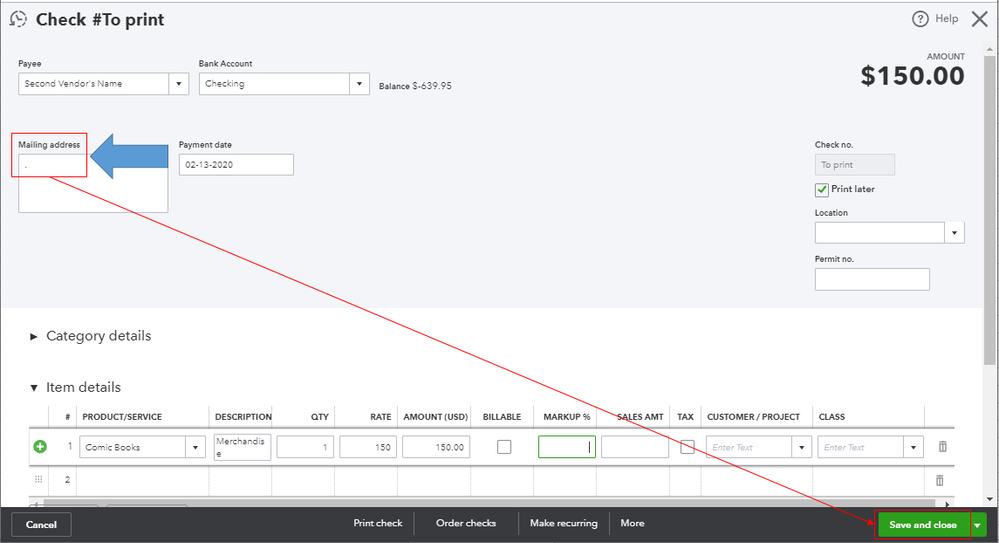Close the check form with X

pyautogui.click(x=979, y=19)
